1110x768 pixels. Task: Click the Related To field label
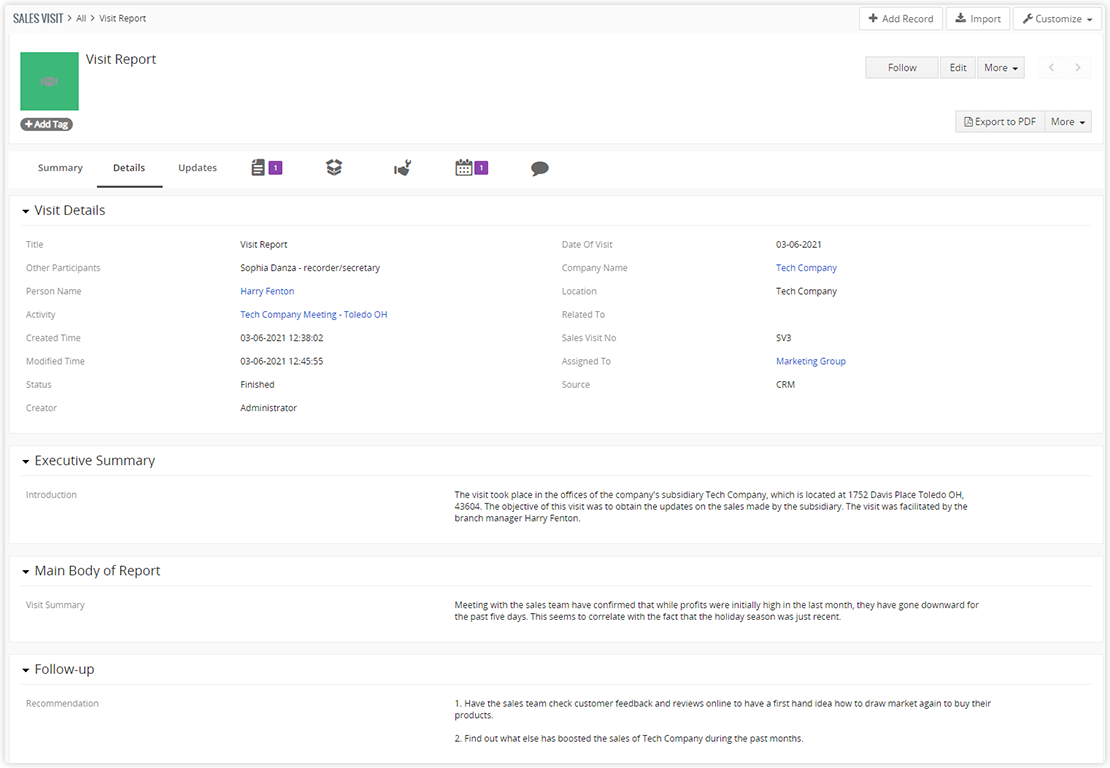coord(583,314)
